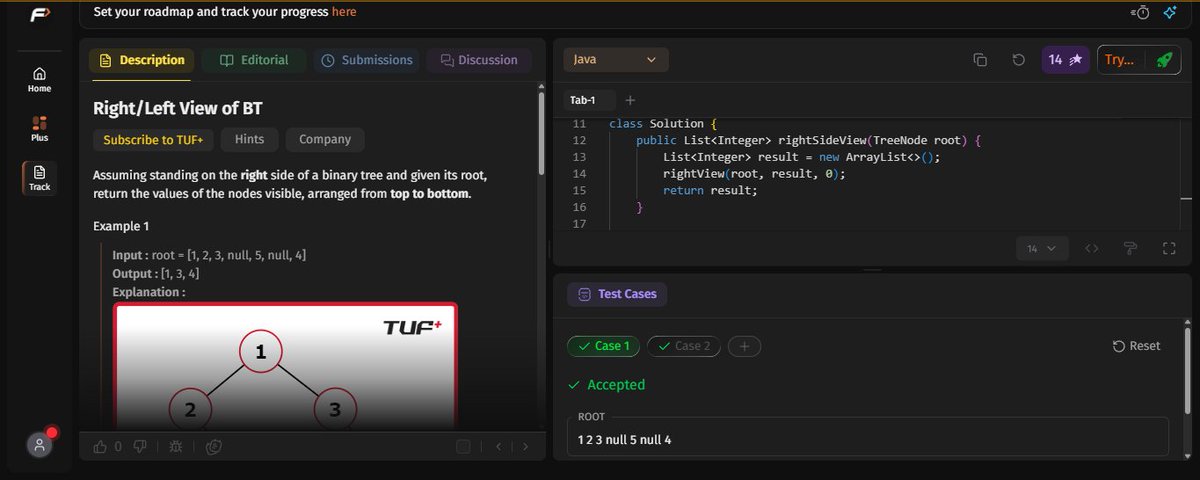Report a bug with the bug icon

tap(176, 447)
